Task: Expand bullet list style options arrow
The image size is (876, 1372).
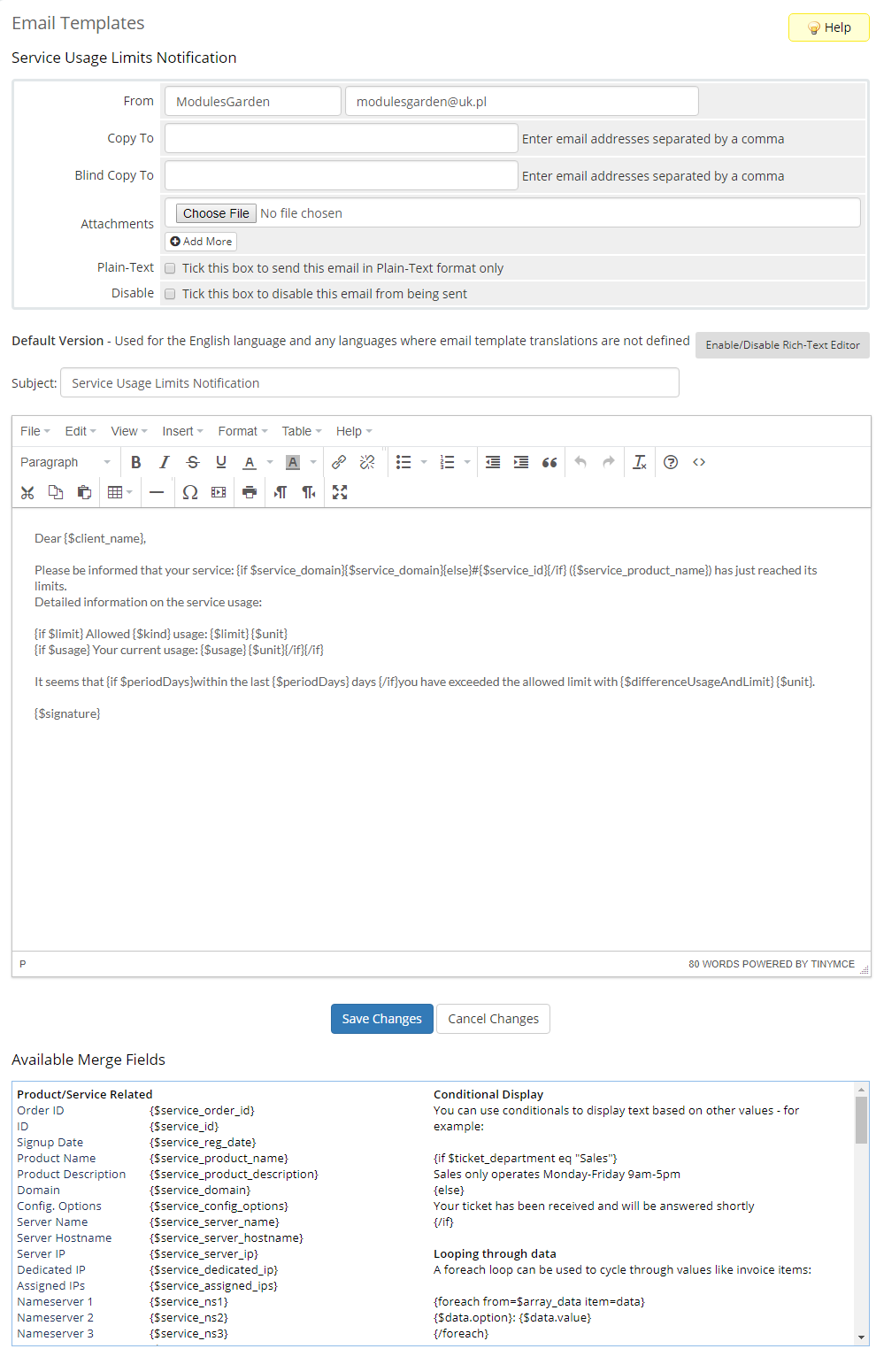Action: pos(424,462)
